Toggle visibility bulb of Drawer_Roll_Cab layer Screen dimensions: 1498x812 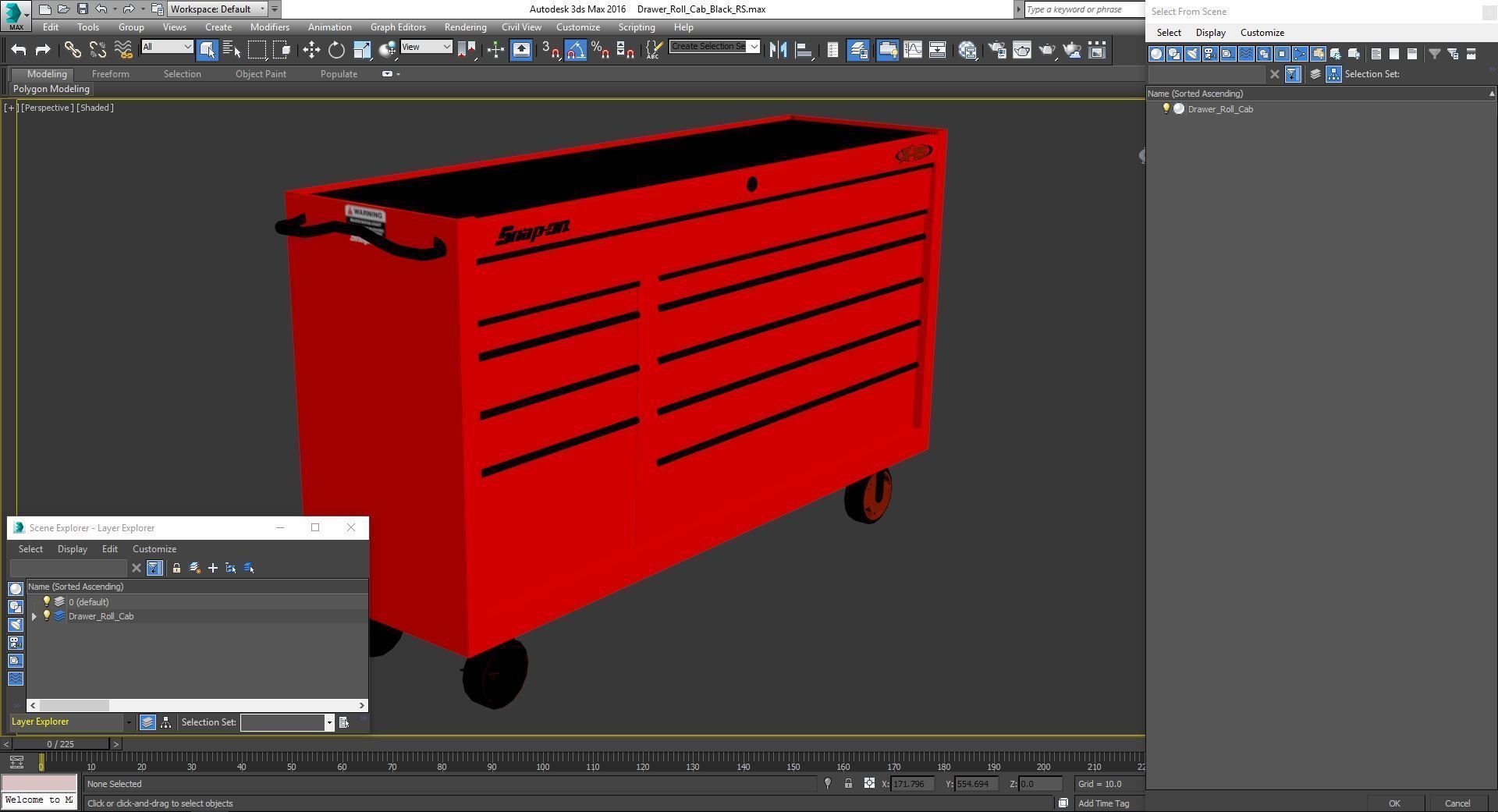[x=46, y=616]
